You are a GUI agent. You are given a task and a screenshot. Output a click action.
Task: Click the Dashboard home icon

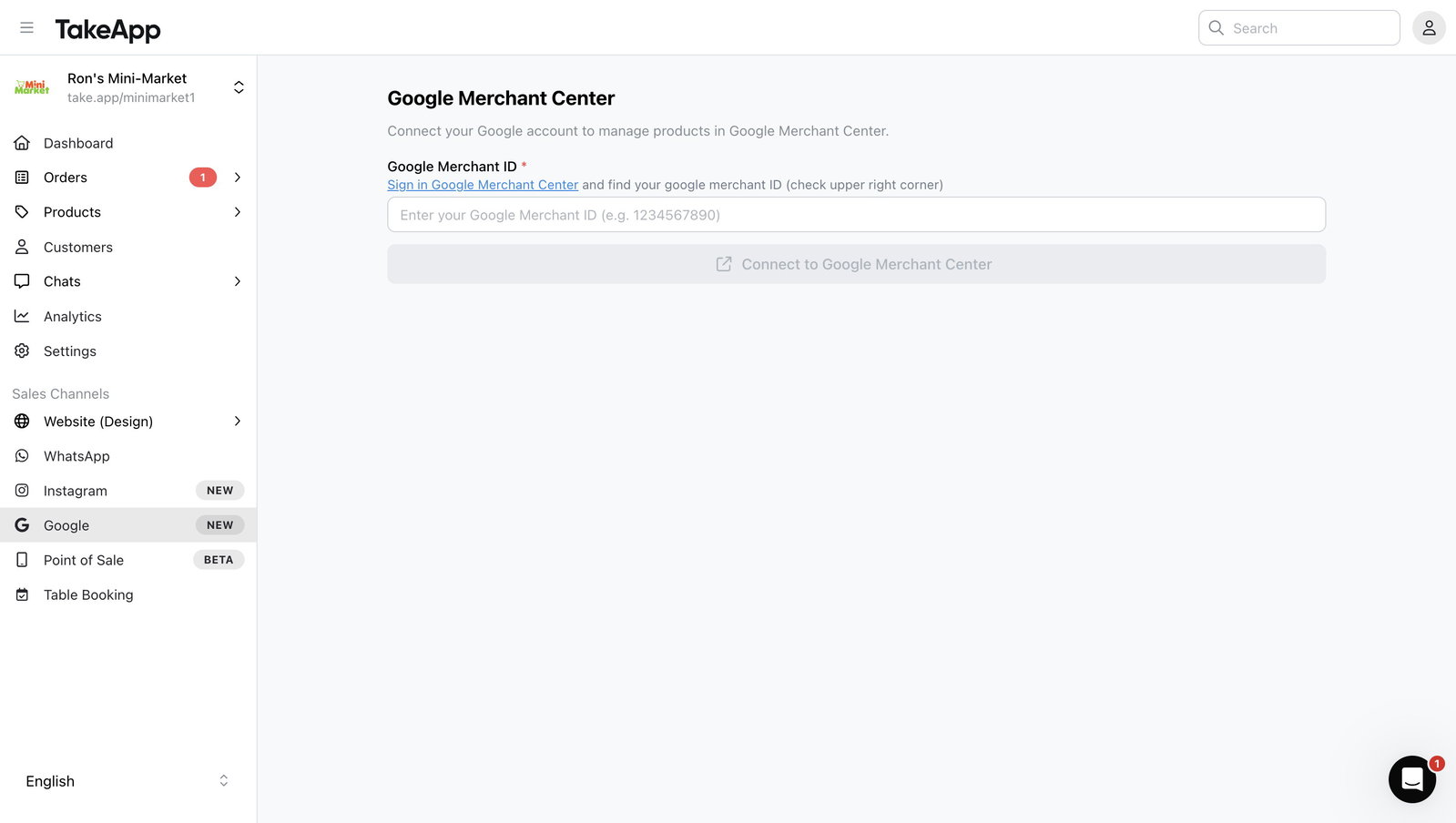pyautogui.click(x=22, y=143)
